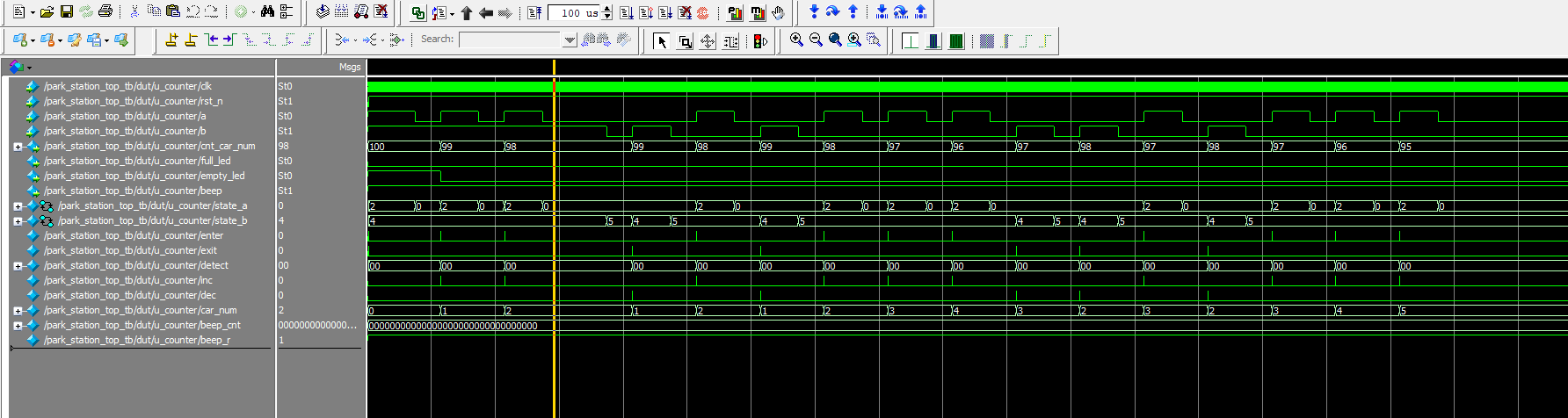
Task: Click the New file icon
Action: coord(18,12)
